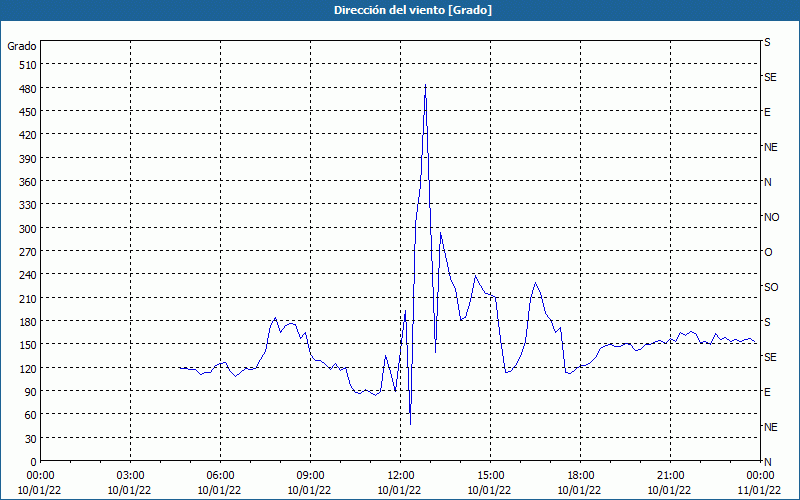
Task: Click the 'Grado' axis unit label
Action: click(x=22, y=46)
